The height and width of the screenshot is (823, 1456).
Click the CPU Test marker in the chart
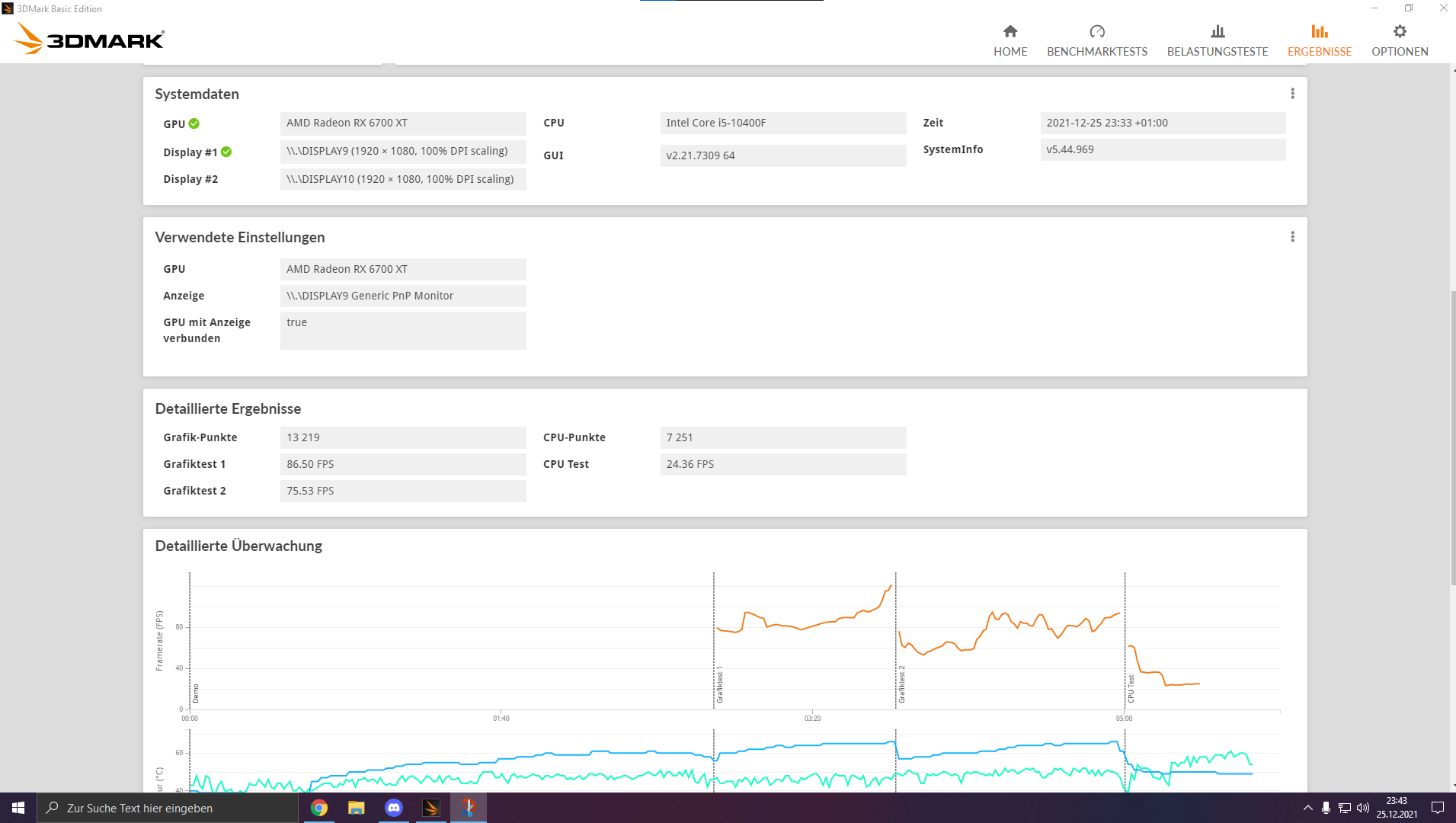[x=1131, y=689]
